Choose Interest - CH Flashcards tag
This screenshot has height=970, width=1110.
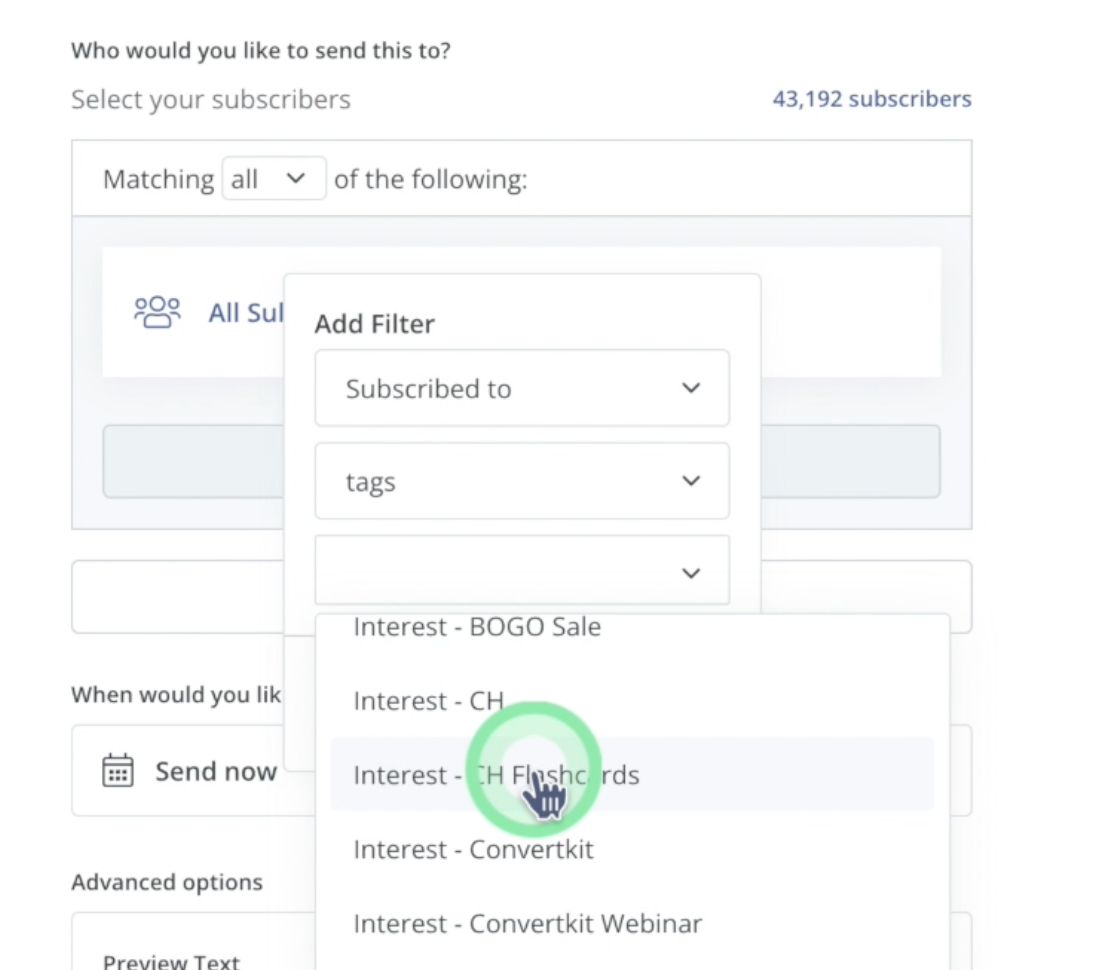click(632, 775)
